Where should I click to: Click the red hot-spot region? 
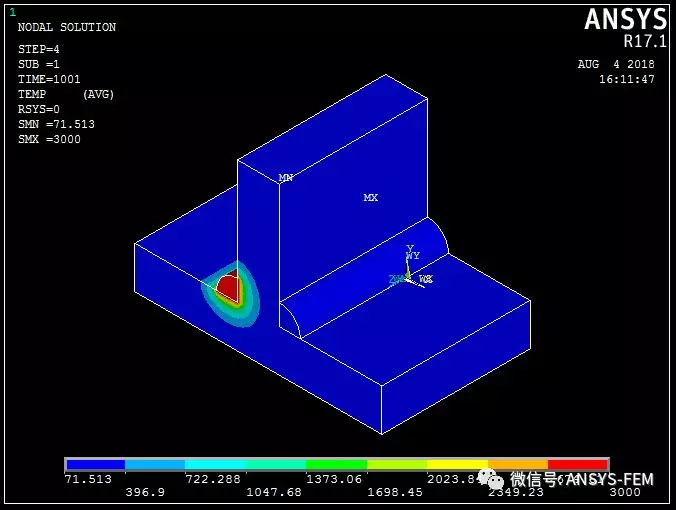tap(228, 286)
